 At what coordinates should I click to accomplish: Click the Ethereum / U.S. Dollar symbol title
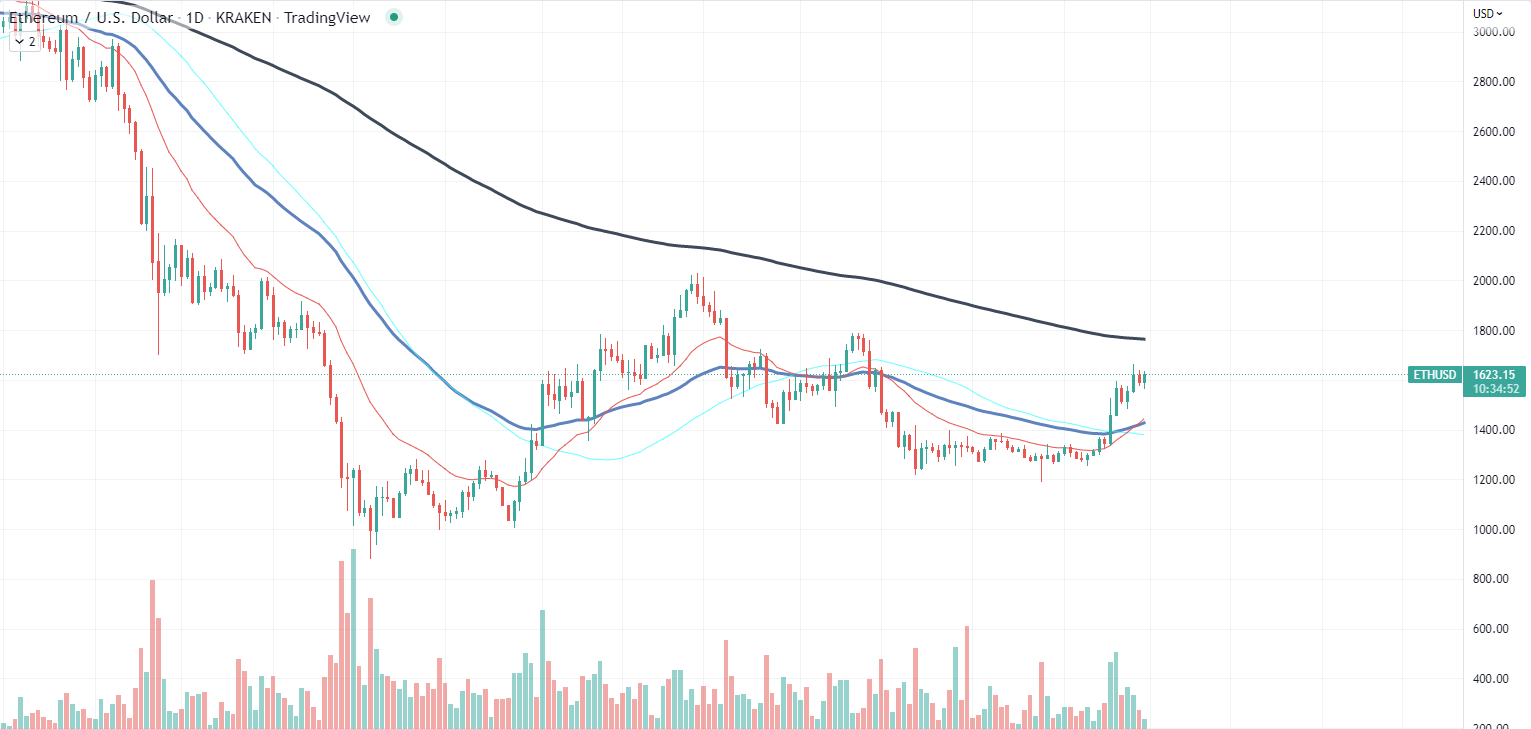pyautogui.click(x=85, y=17)
